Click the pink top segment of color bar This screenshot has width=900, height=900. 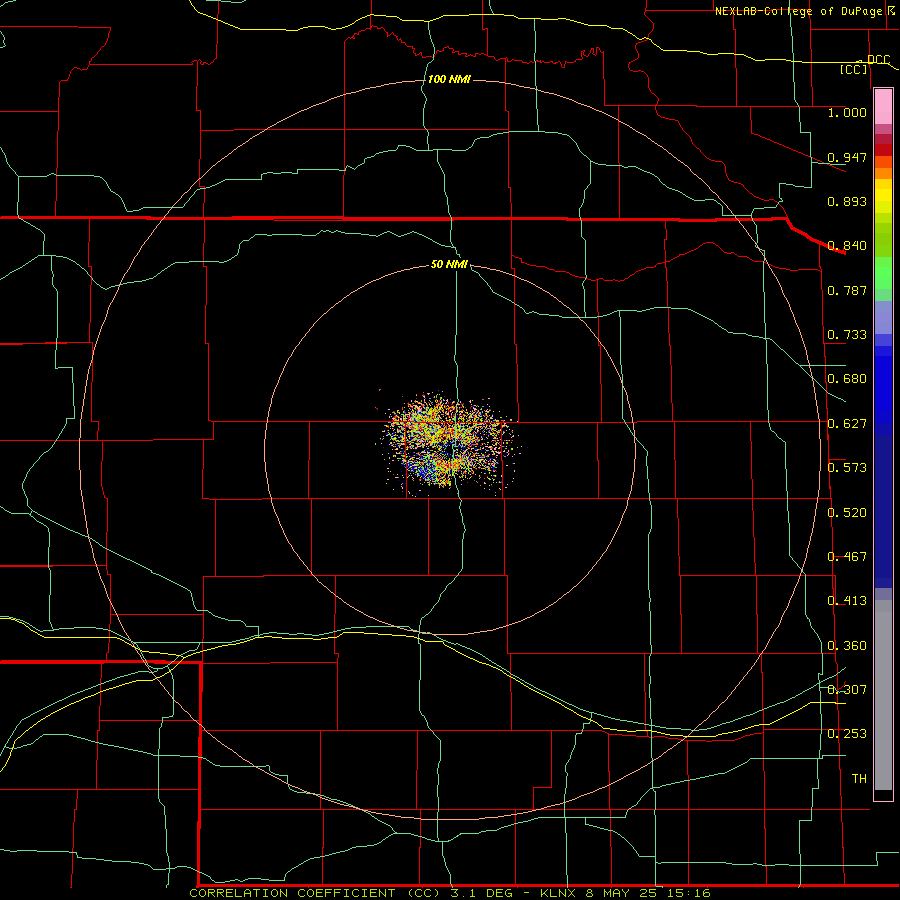pyautogui.click(x=883, y=107)
